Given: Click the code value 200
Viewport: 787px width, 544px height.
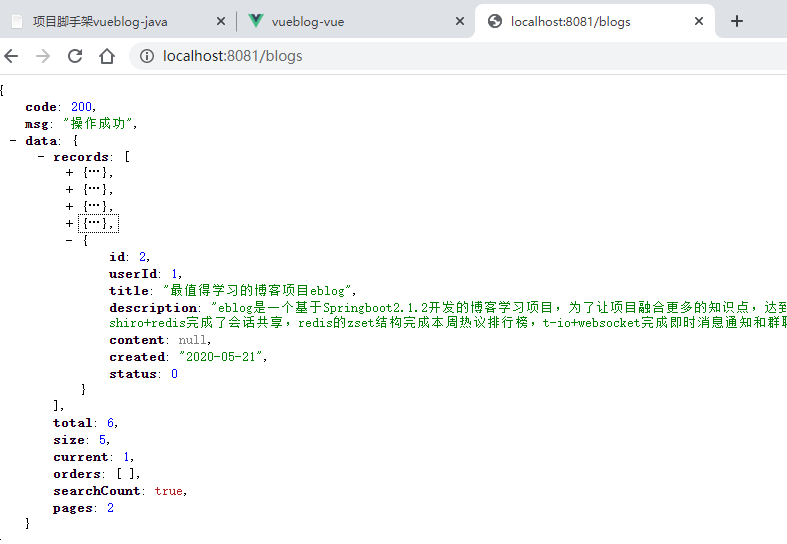Looking at the screenshot, I should (x=81, y=107).
